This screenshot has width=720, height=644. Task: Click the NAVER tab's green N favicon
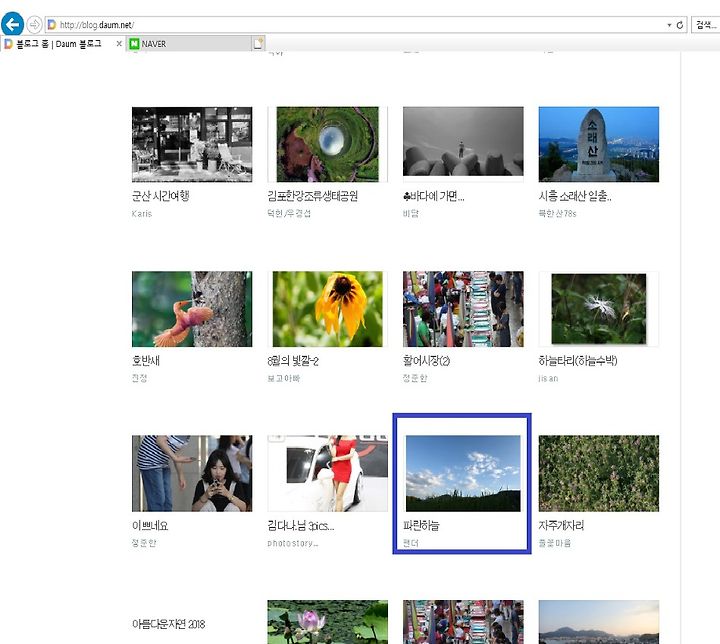point(134,44)
